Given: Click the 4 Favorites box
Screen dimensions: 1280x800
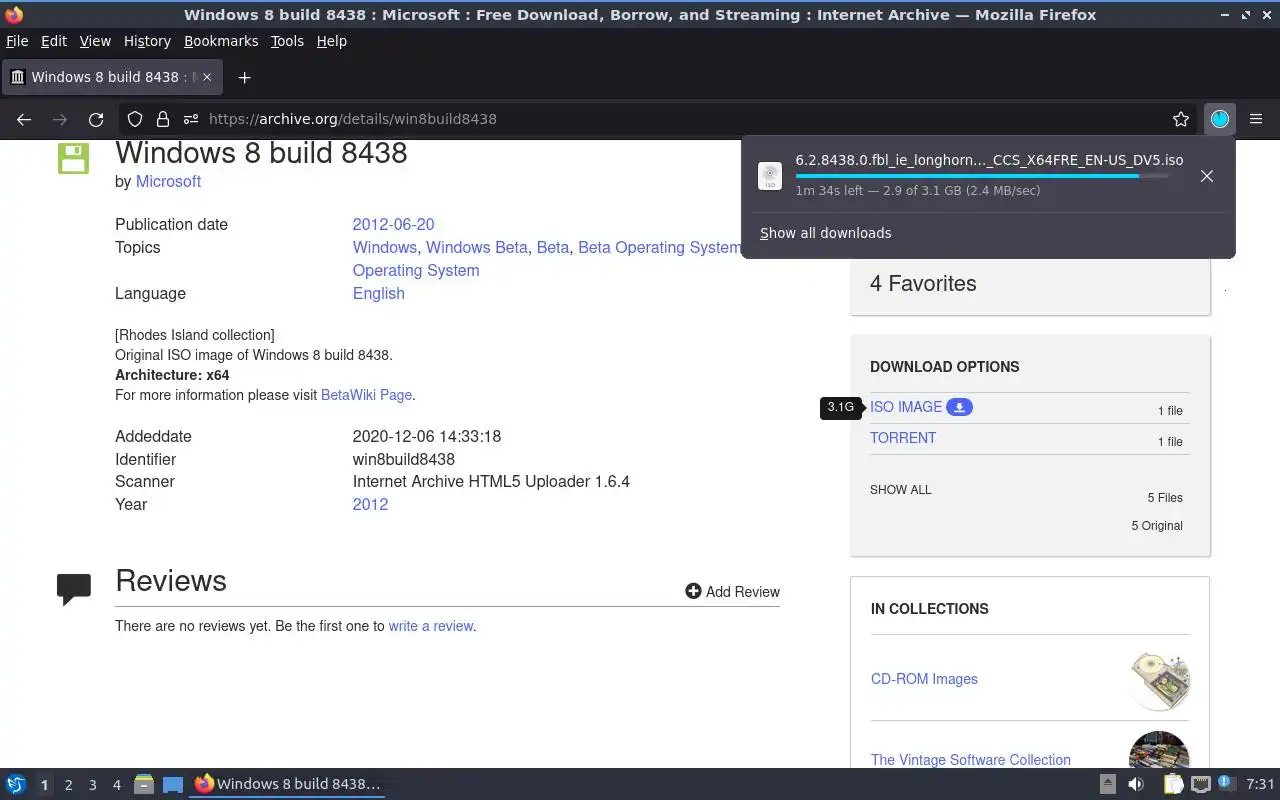Looking at the screenshot, I should tap(1030, 284).
